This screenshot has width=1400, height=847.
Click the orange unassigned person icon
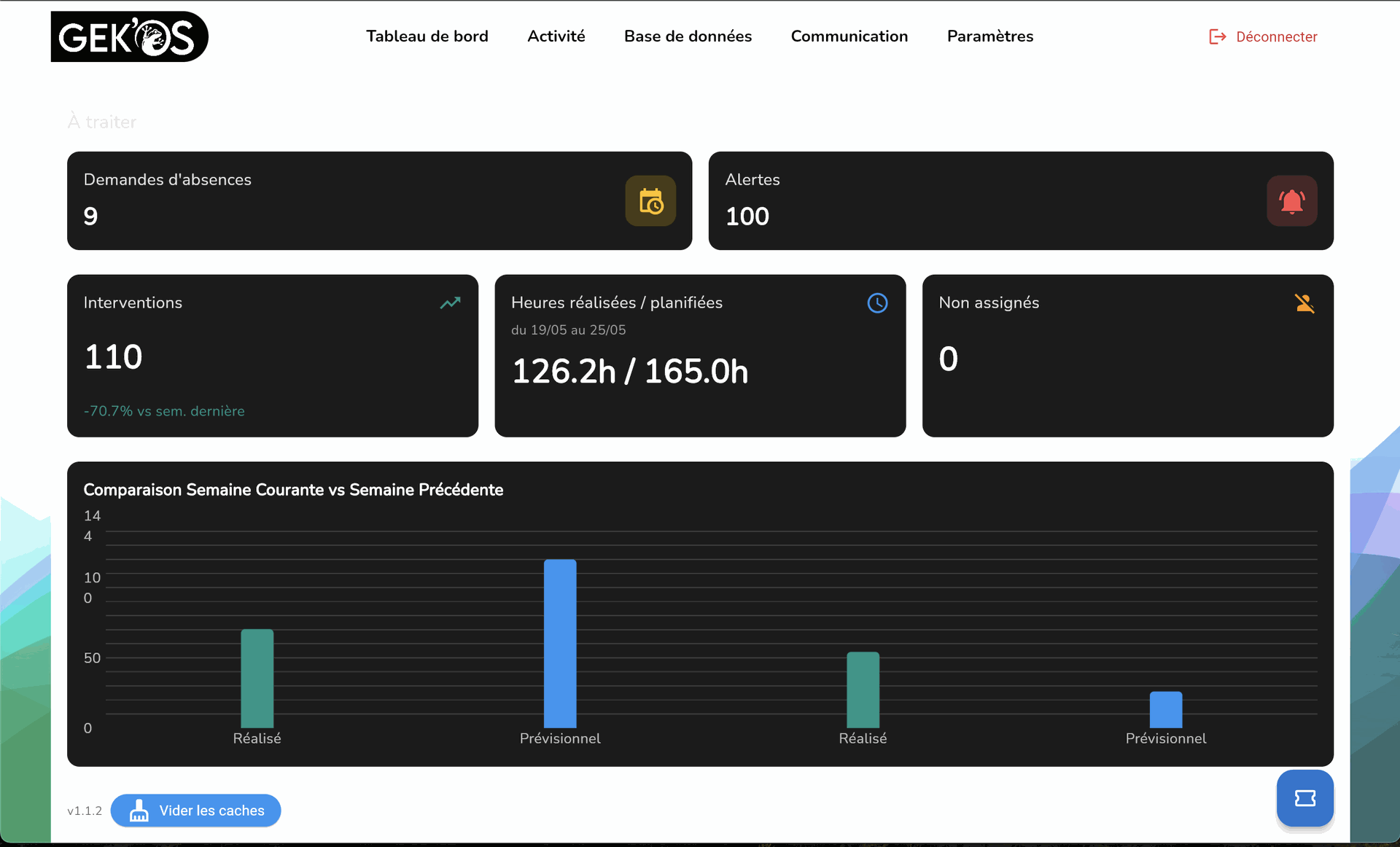pyautogui.click(x=1304, y=303)
